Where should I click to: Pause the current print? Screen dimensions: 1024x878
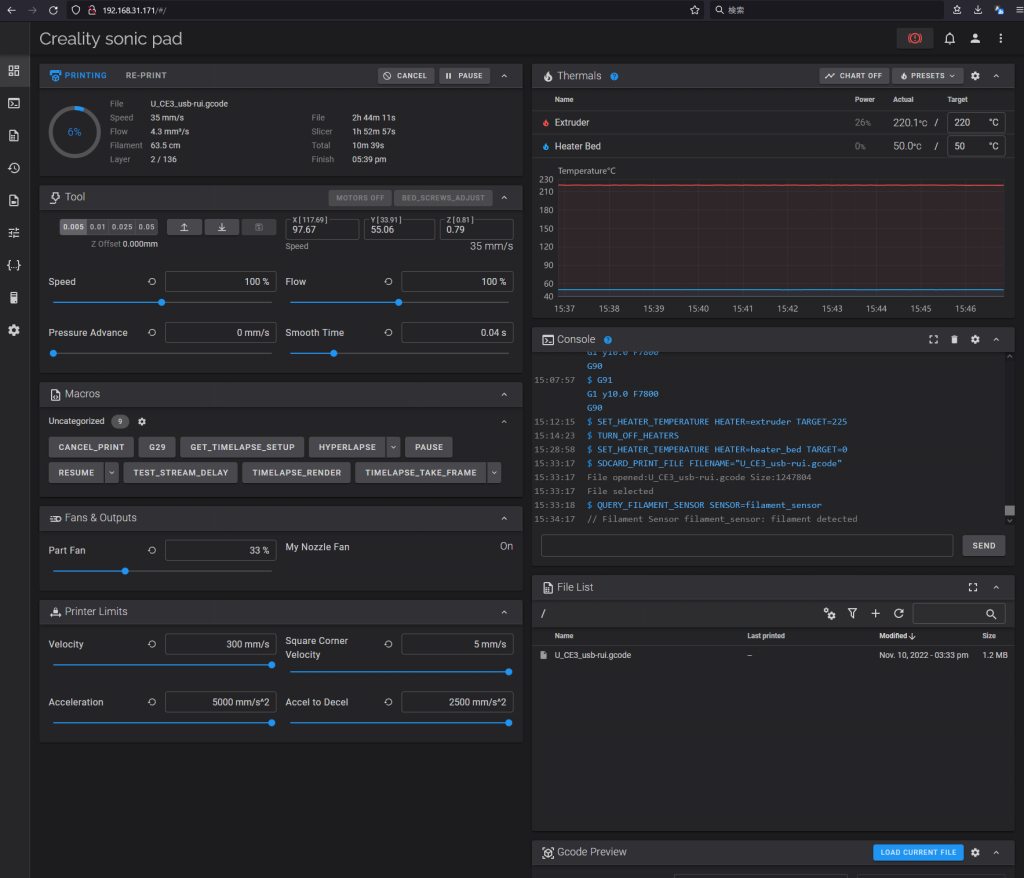point(464,76)
